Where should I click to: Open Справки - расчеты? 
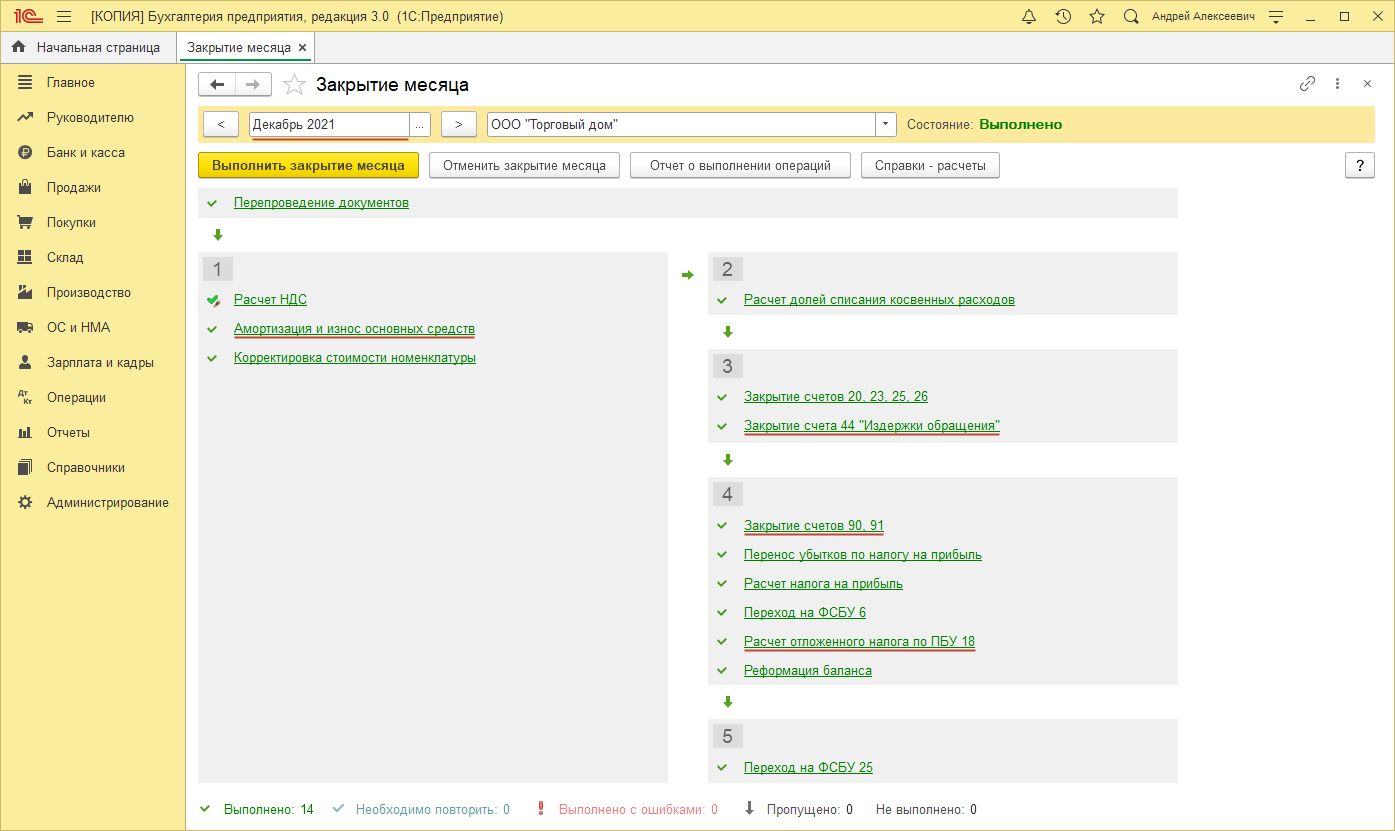click(930, 166)
